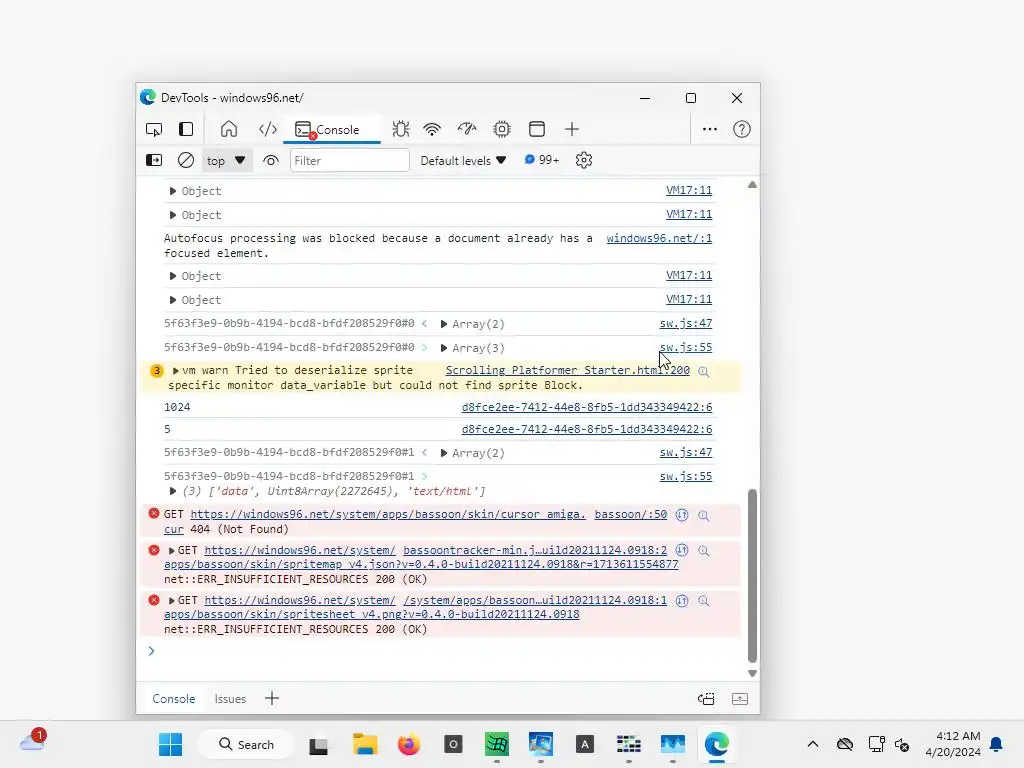Open source link beside value 1024
The image size is (1024, 768).
click(586, 408)
